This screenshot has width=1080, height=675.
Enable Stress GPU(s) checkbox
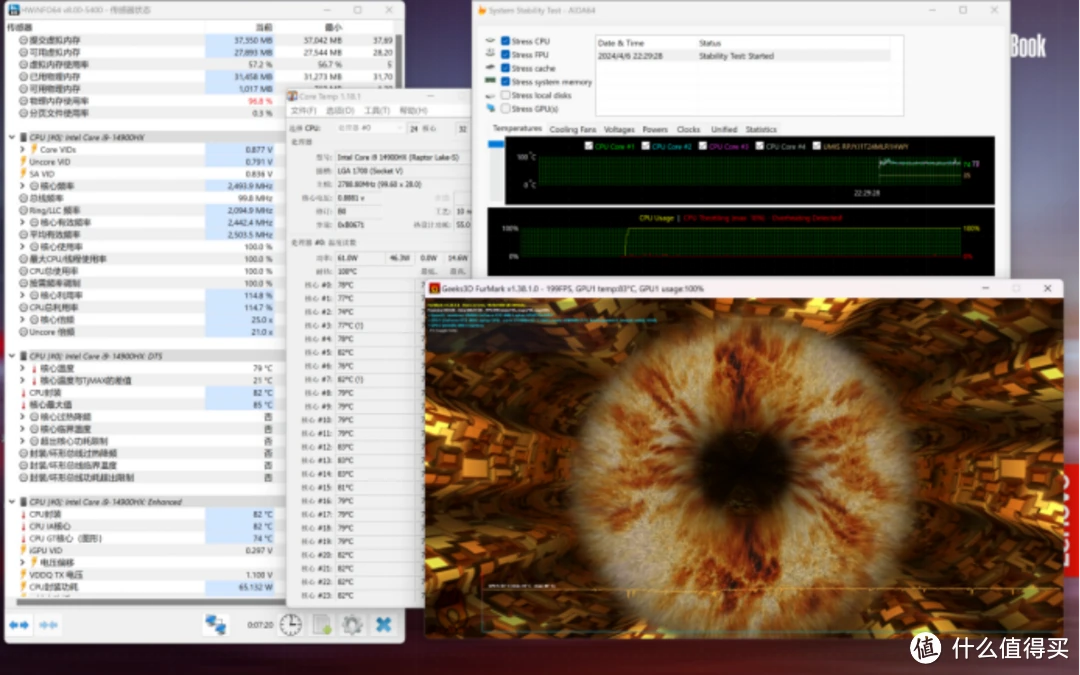[x=506, y=108]
